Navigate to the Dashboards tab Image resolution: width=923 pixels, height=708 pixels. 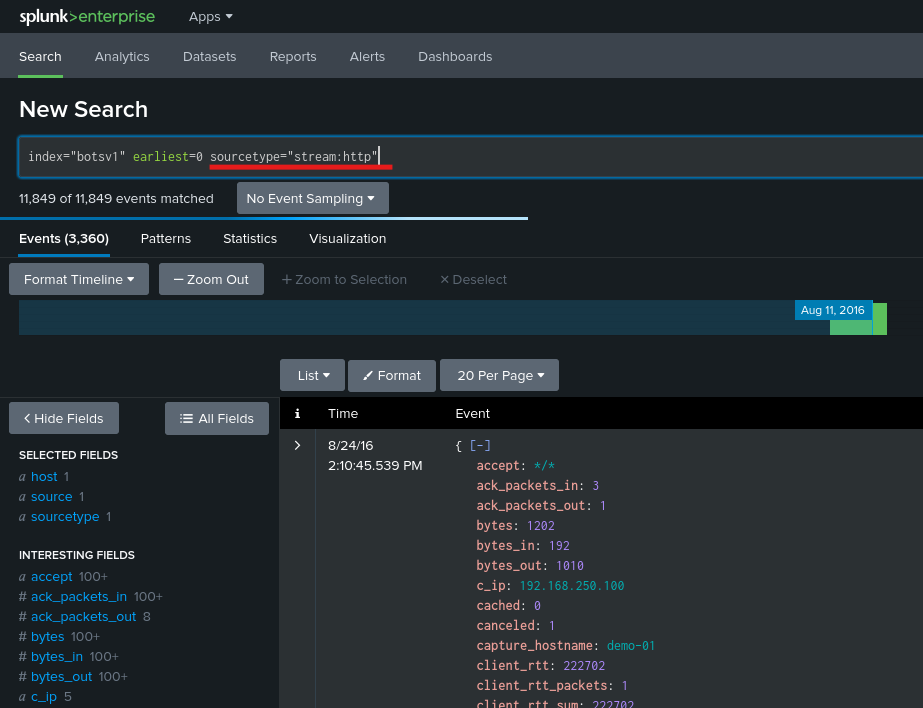(x=455, y=56)
